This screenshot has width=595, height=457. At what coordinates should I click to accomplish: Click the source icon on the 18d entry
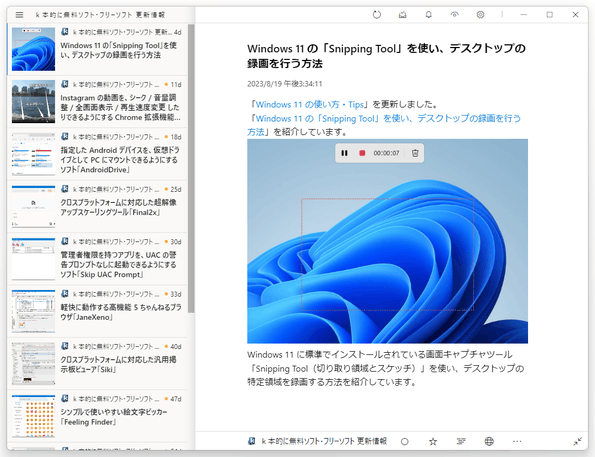(65, 136)
